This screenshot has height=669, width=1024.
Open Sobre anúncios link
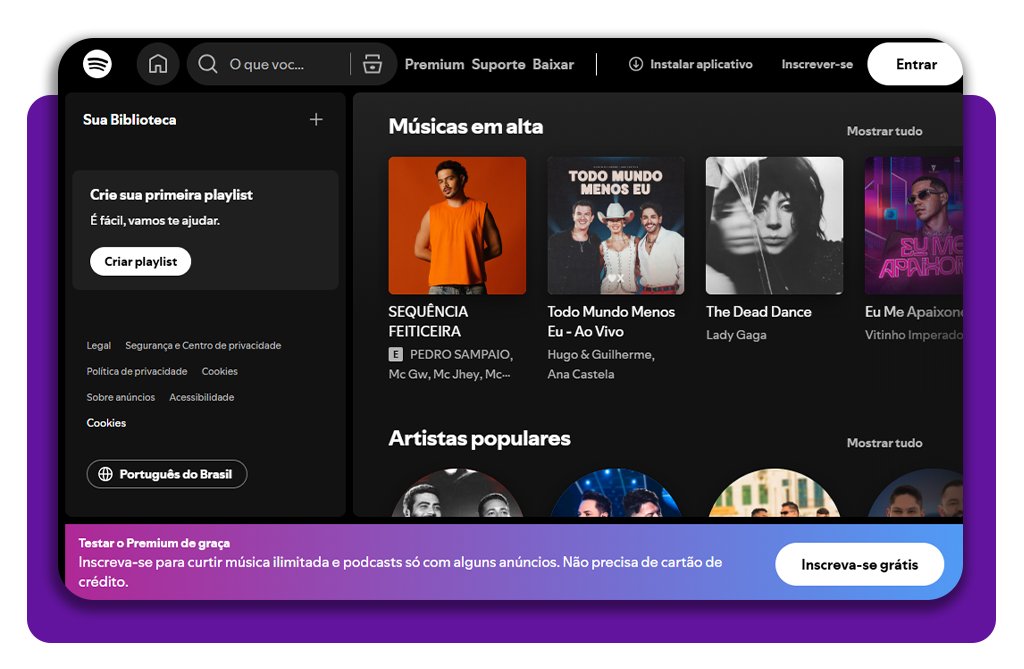point(121,397)
